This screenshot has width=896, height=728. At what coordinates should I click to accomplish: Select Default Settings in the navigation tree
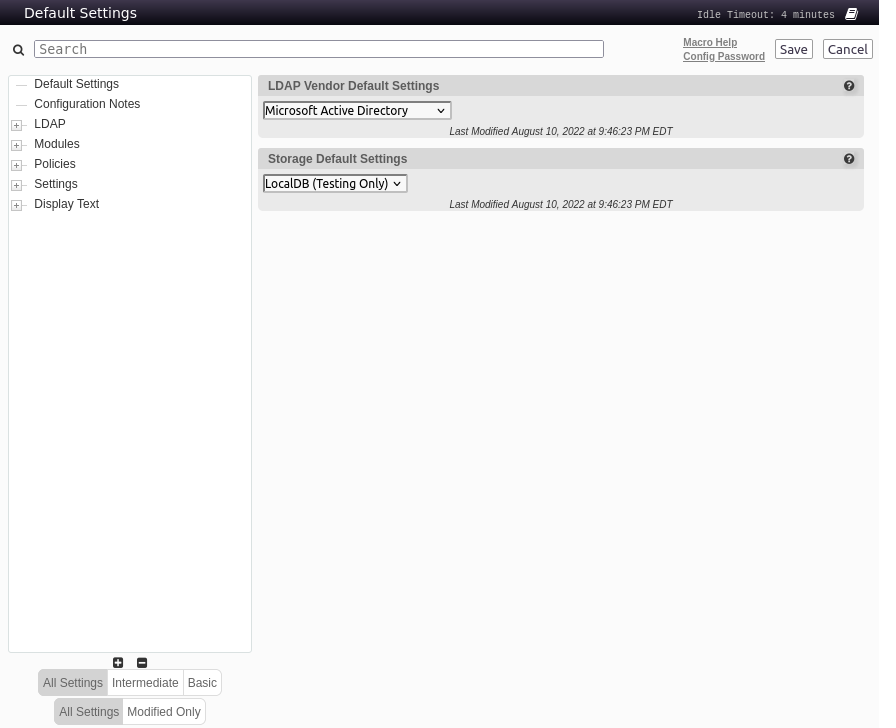(76, 84)
